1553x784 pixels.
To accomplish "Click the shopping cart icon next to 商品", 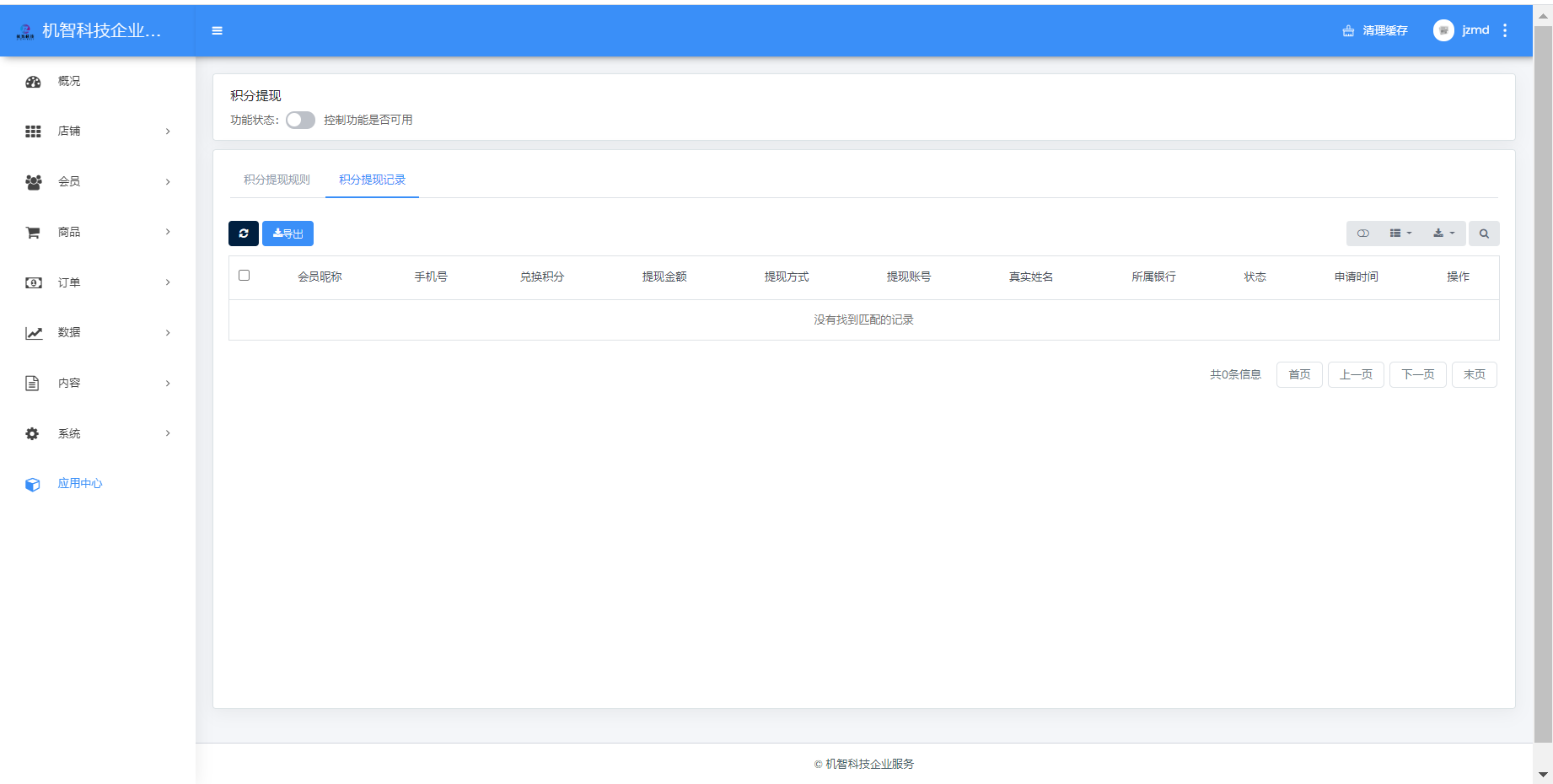I will point(33,233).
